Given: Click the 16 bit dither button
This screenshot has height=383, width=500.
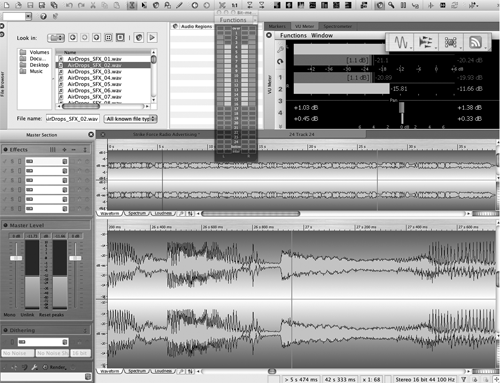Looking at the screenshot, I should 80,353.
